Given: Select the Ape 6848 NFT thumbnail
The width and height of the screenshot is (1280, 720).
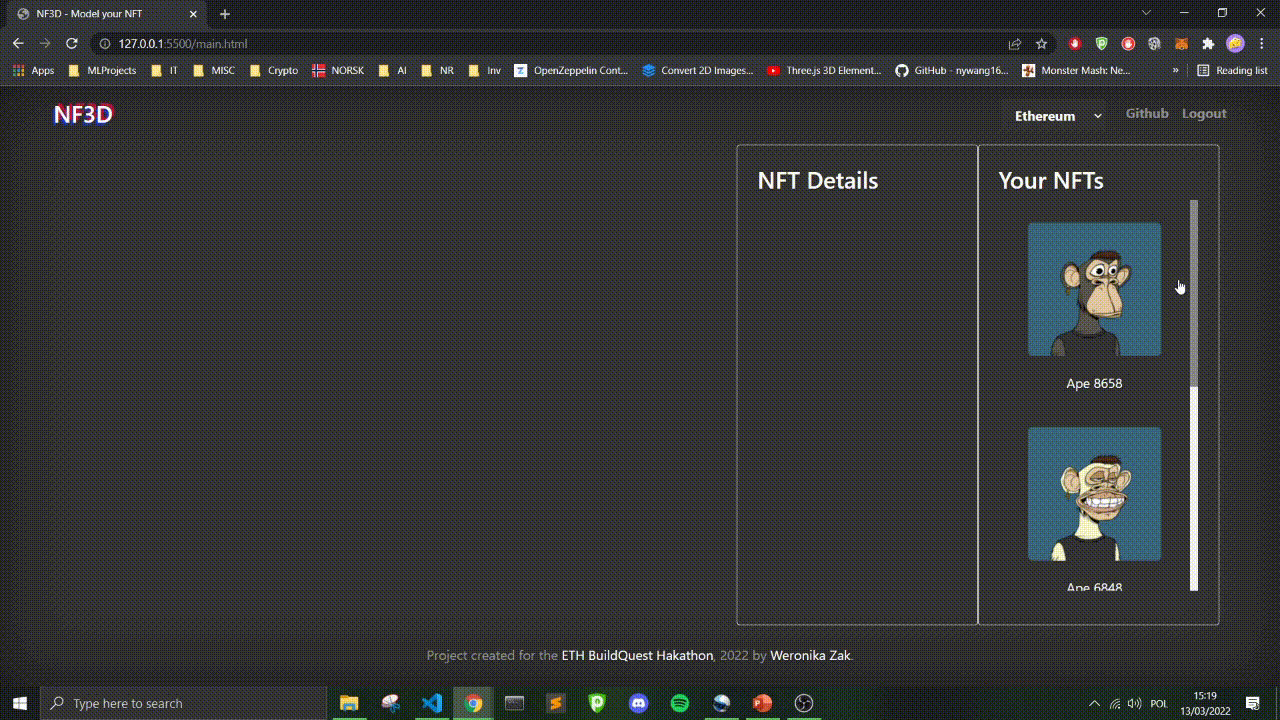Looking at the screenshot, I should [x=1094, y=494].
